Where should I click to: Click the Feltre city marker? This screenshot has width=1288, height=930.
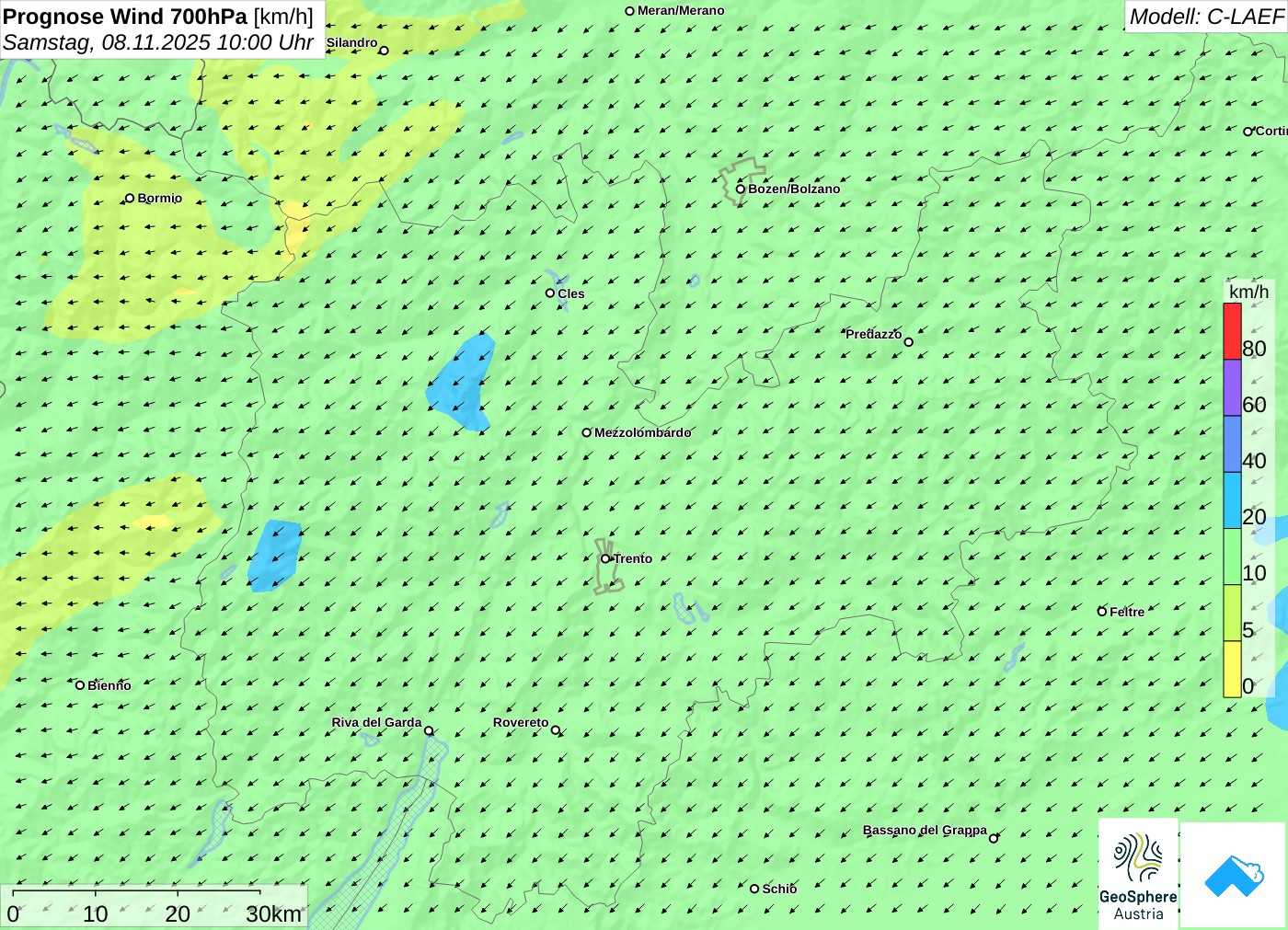click(x=1102, y=612)
